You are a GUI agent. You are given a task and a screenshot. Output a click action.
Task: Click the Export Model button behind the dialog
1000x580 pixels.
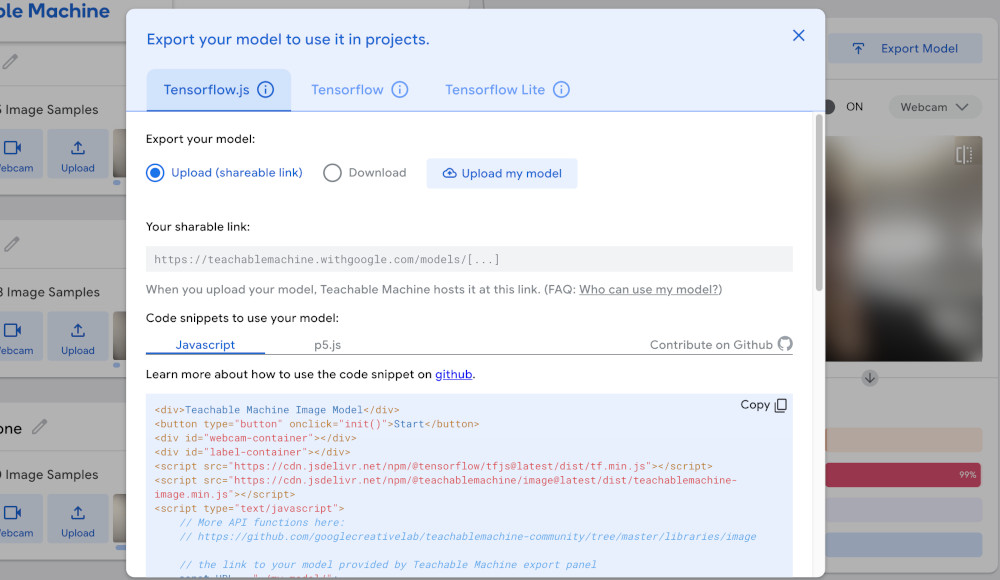tap(905, 48)
